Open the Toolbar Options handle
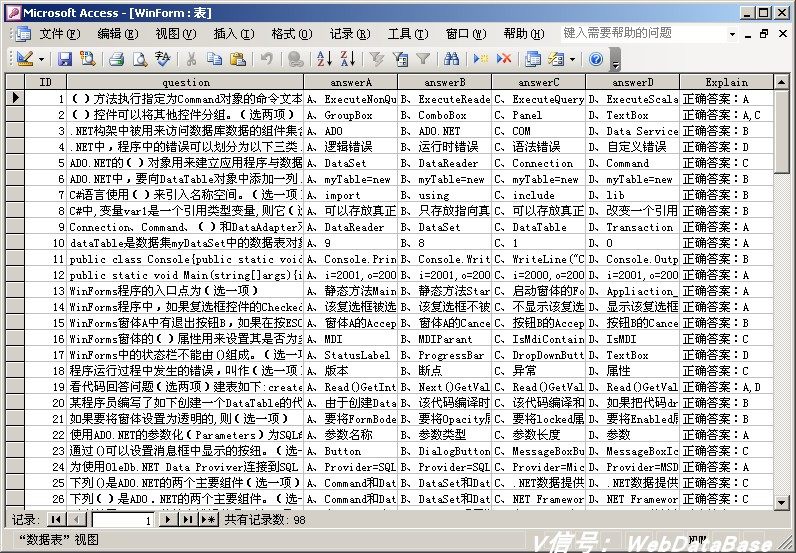The width and height of the screenshot is (796, 553). (x=615, y=59)
